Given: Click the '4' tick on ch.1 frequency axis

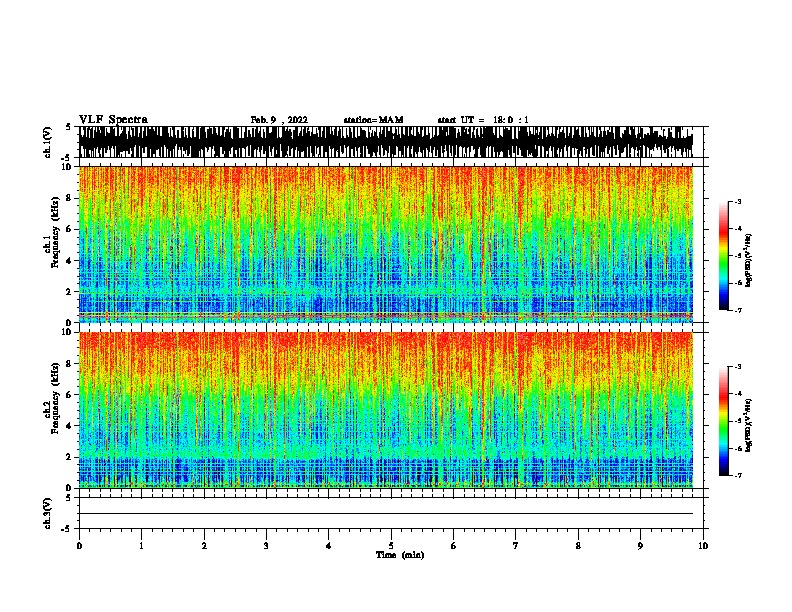Looking at the screenshot, I should [x=69, y=261].
